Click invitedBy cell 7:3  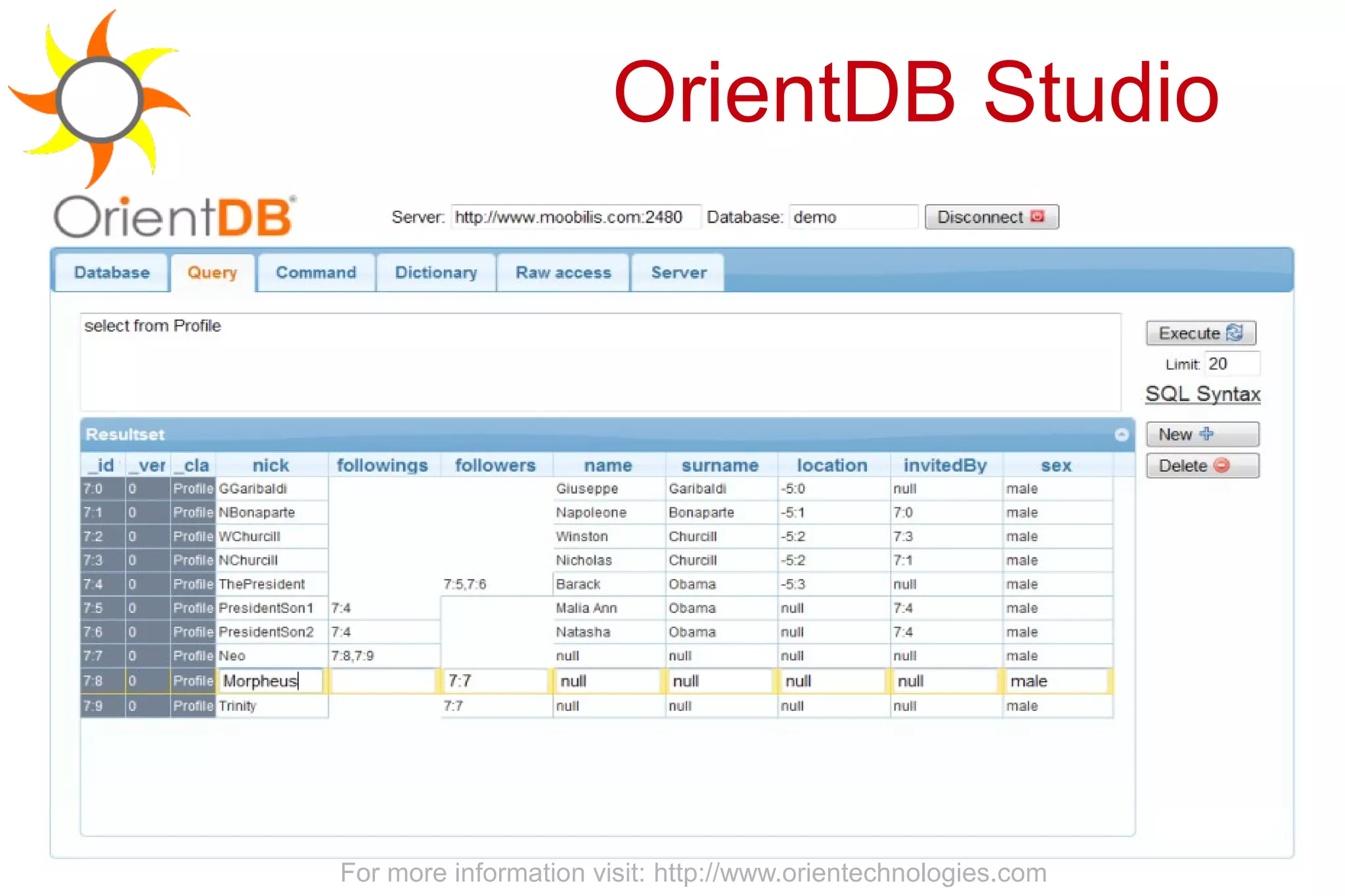(946, 536)
